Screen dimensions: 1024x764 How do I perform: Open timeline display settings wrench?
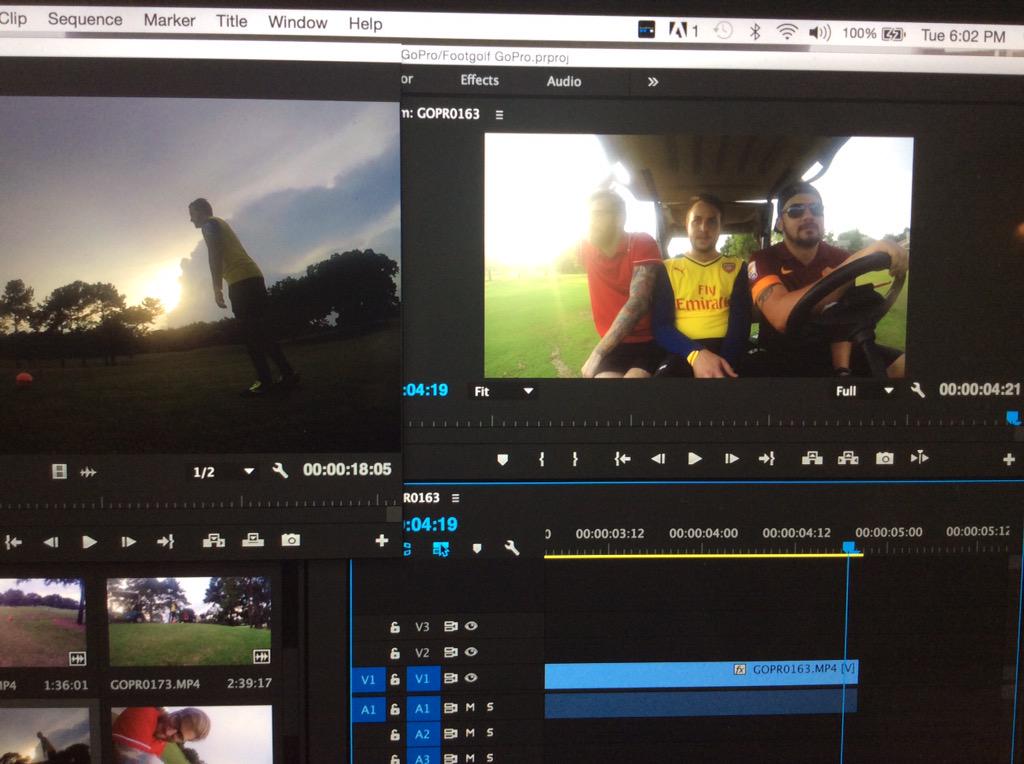click(x=511, y=548)
